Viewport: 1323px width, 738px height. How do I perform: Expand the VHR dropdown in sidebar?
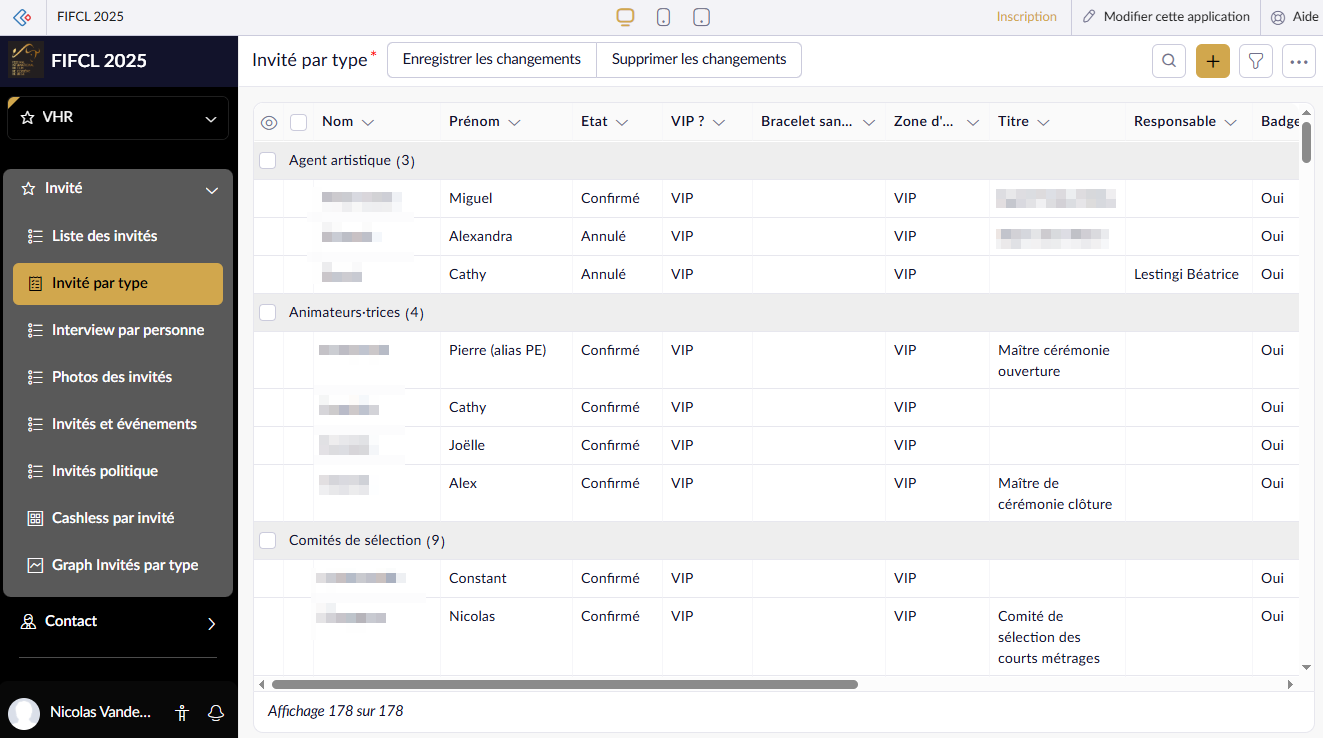[x=210, y=119]
